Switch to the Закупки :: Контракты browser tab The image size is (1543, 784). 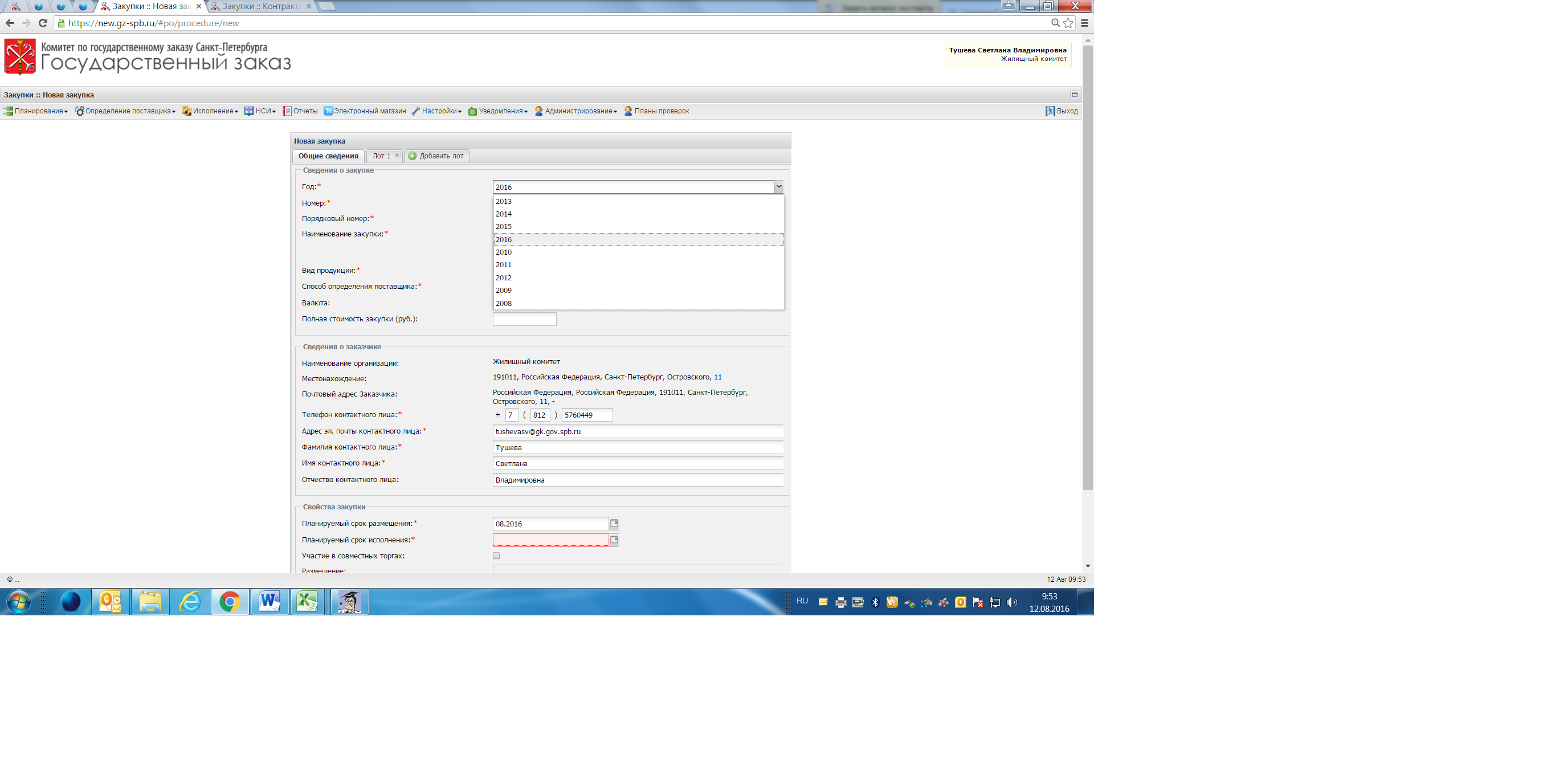pos(261,6)
